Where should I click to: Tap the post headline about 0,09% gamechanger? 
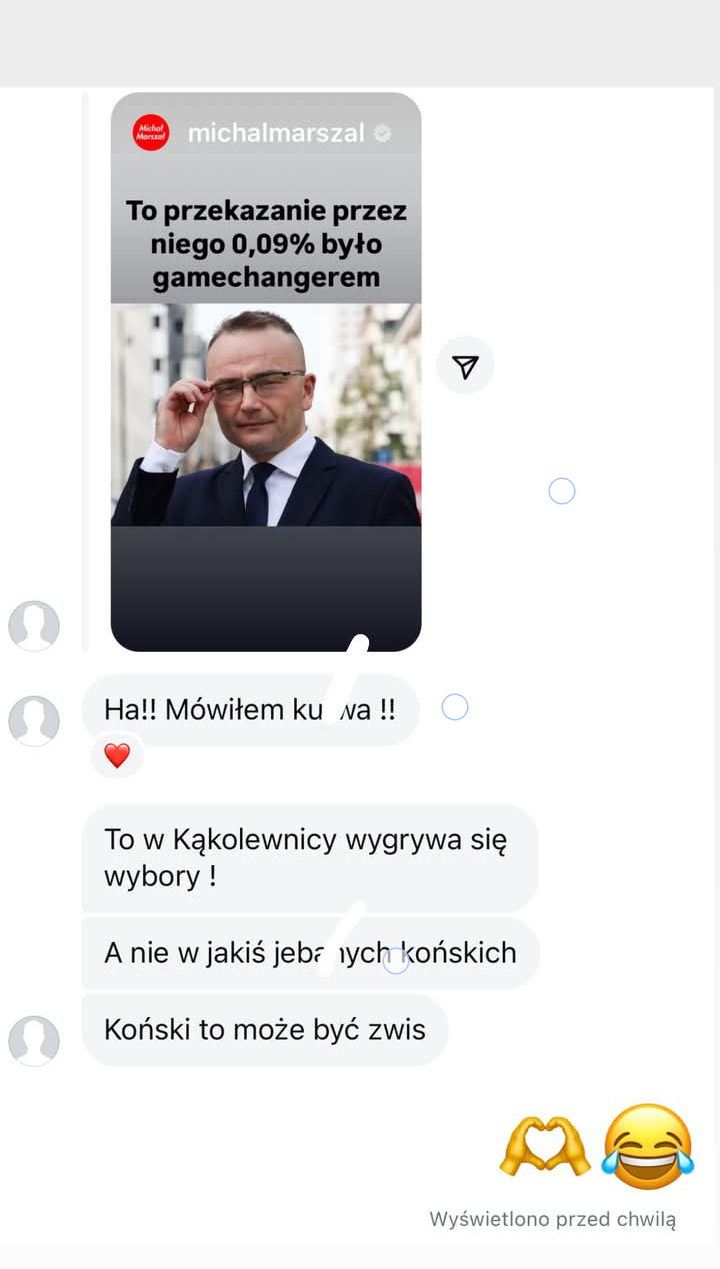(x=266, y=244)
